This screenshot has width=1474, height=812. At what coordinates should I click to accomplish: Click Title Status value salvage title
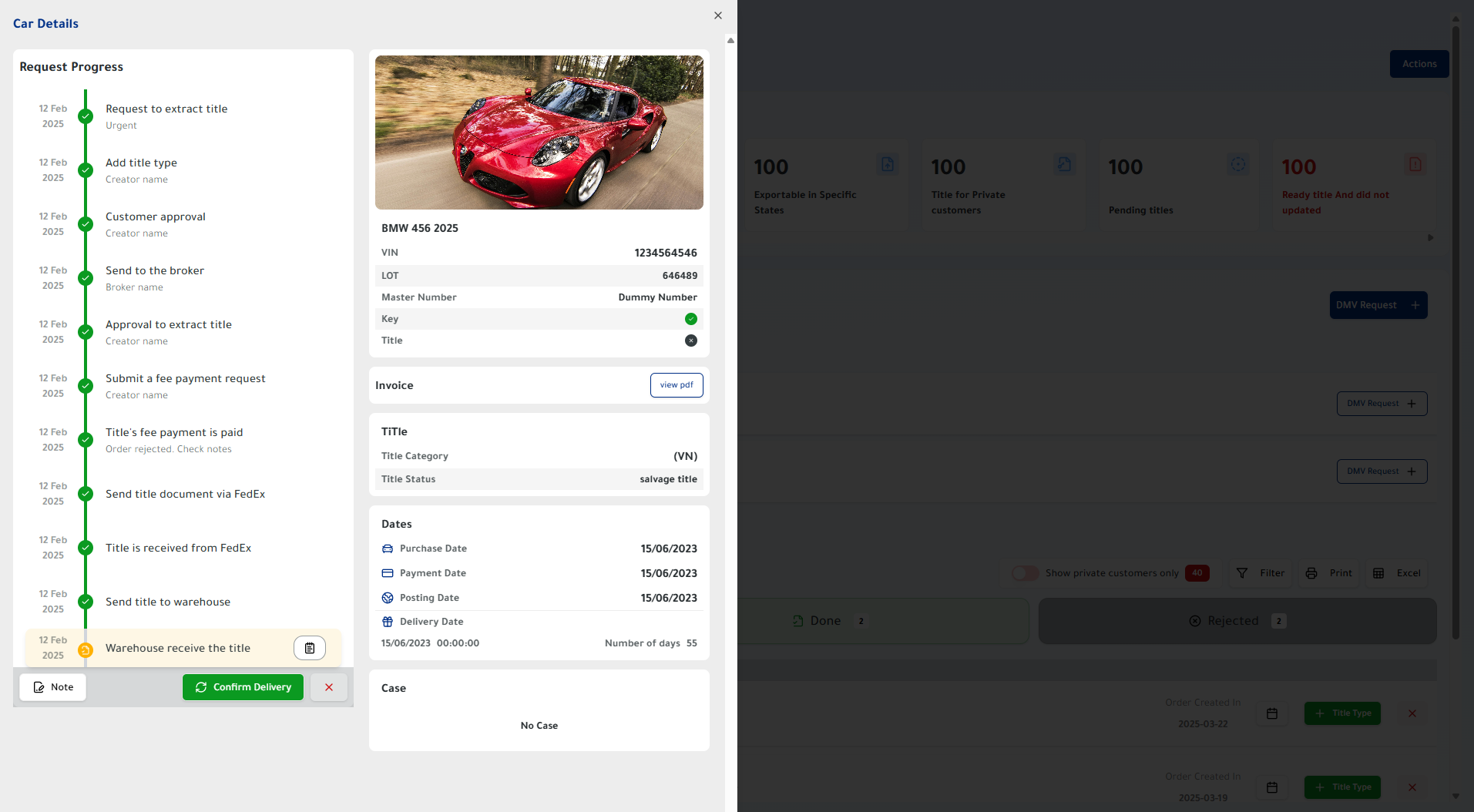tap(668, 479)
